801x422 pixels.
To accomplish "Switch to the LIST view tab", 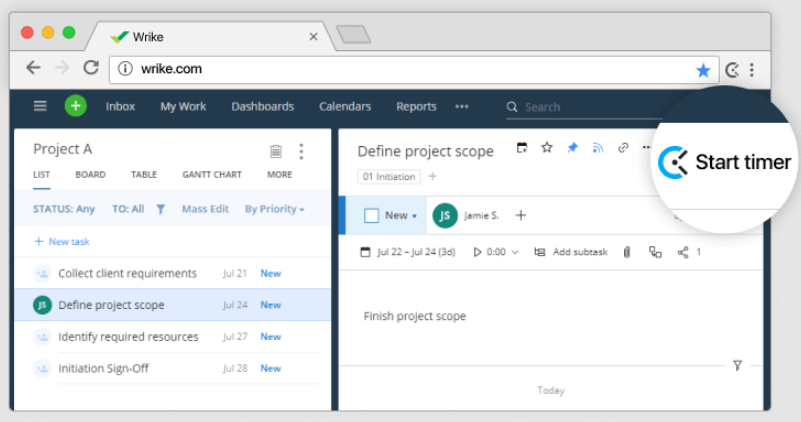I will click(41, 175).
